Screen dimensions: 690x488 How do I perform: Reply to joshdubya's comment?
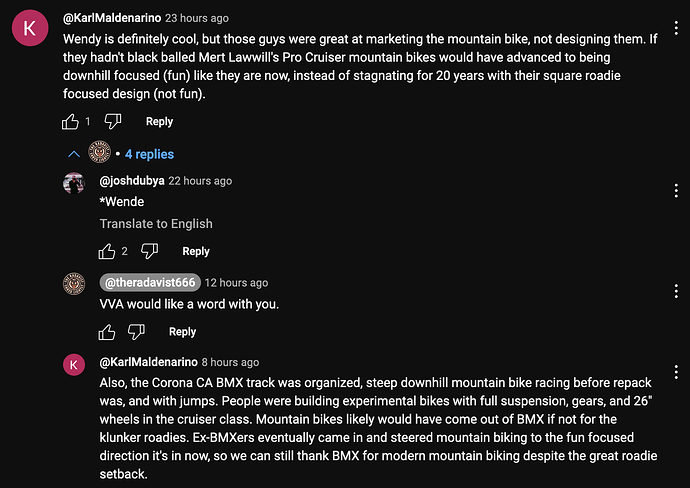[196, 251]
